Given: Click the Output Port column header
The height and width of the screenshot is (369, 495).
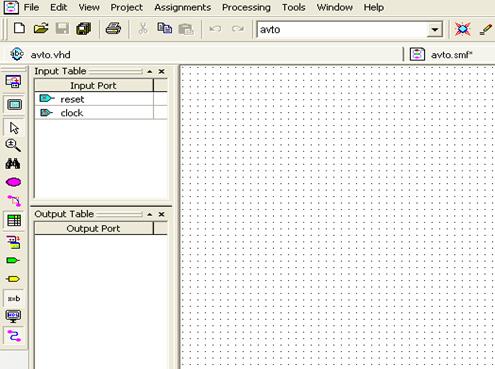Looking at the screenshot, I should pos(94,228).
